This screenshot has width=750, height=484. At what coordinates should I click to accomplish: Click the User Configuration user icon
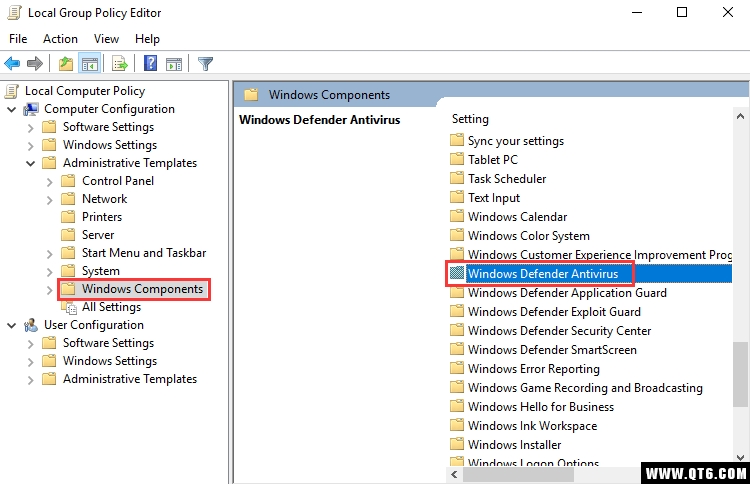click(31, 325)
